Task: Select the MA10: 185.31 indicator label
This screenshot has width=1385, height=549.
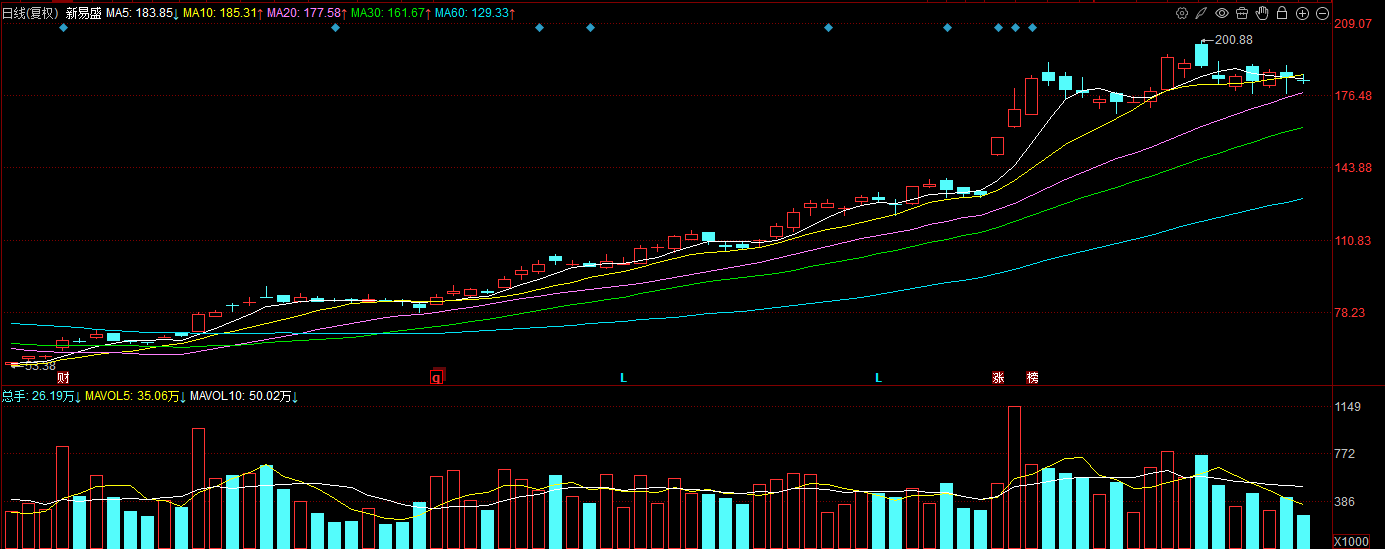Action: tap(224, 13)
